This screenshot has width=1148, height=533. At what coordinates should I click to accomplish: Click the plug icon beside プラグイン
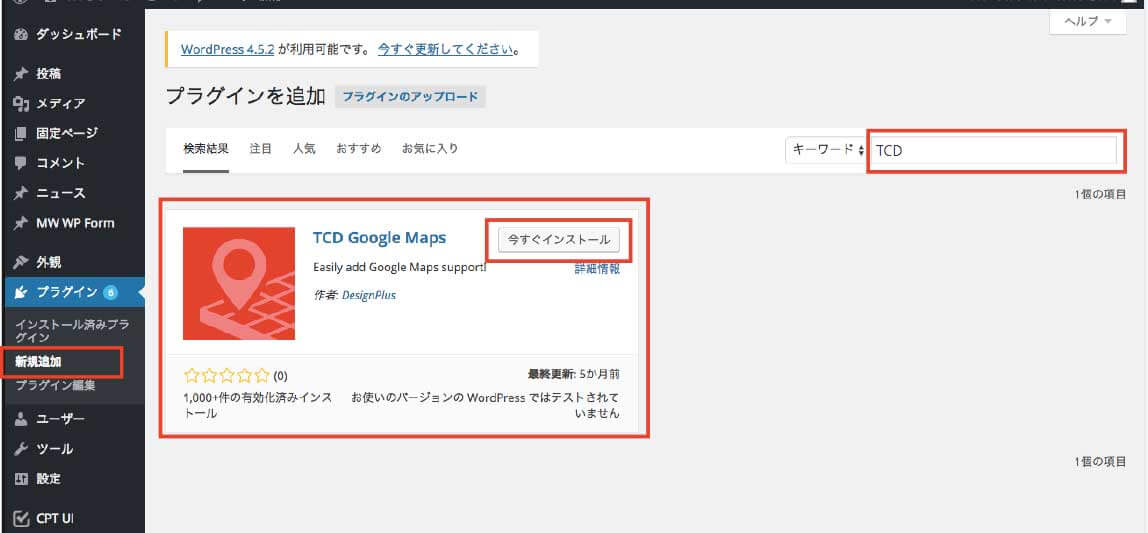20,293
